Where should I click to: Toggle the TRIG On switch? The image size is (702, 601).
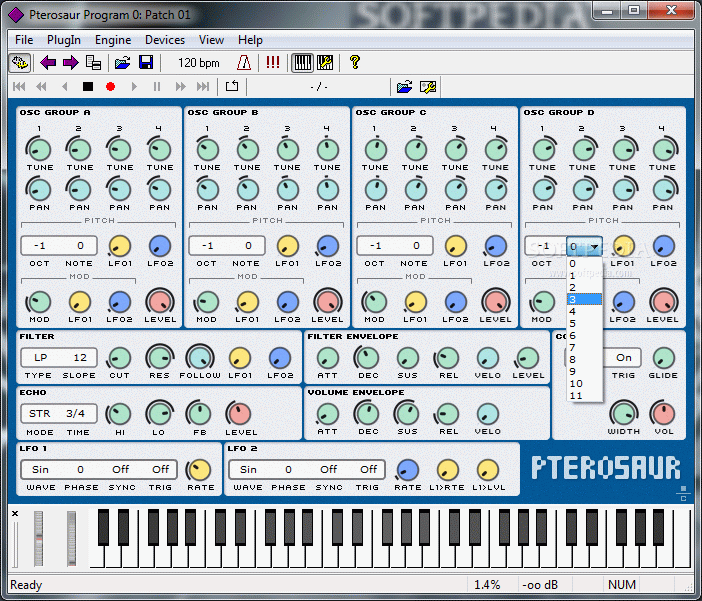623,357
